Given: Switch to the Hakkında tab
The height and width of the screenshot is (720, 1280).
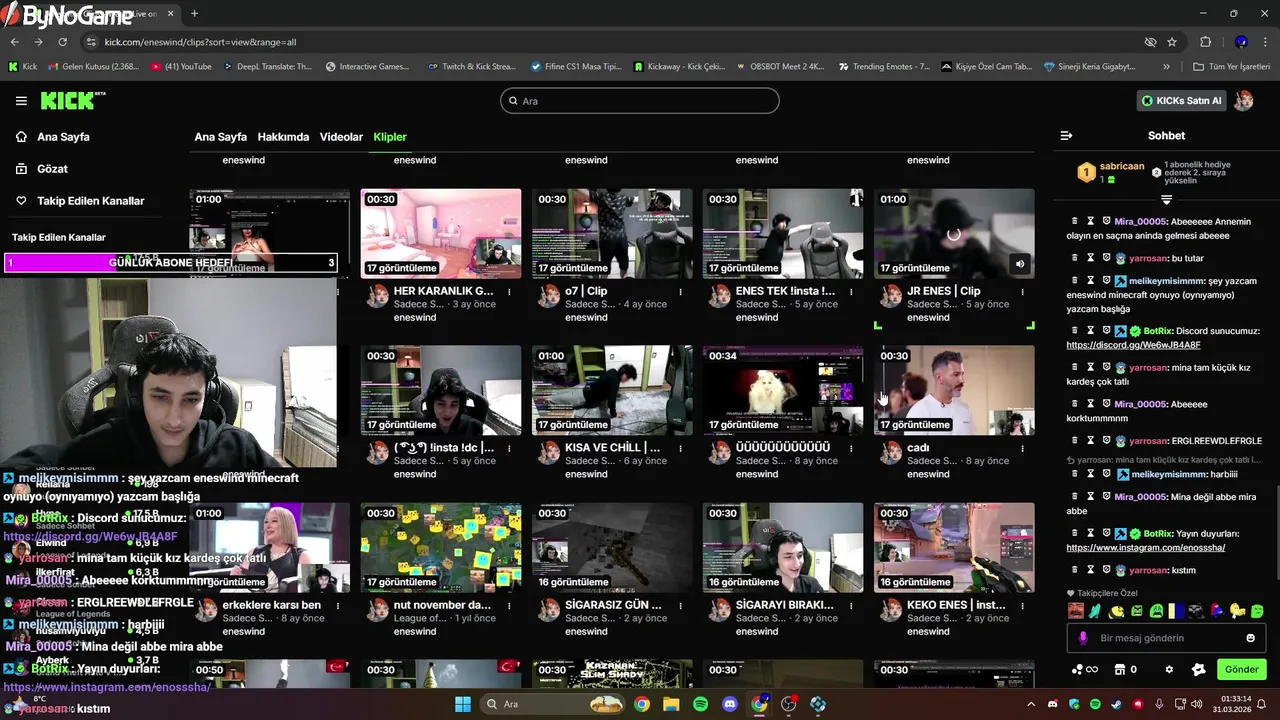Looking at the screenshot, I should [x=283, y=137].
